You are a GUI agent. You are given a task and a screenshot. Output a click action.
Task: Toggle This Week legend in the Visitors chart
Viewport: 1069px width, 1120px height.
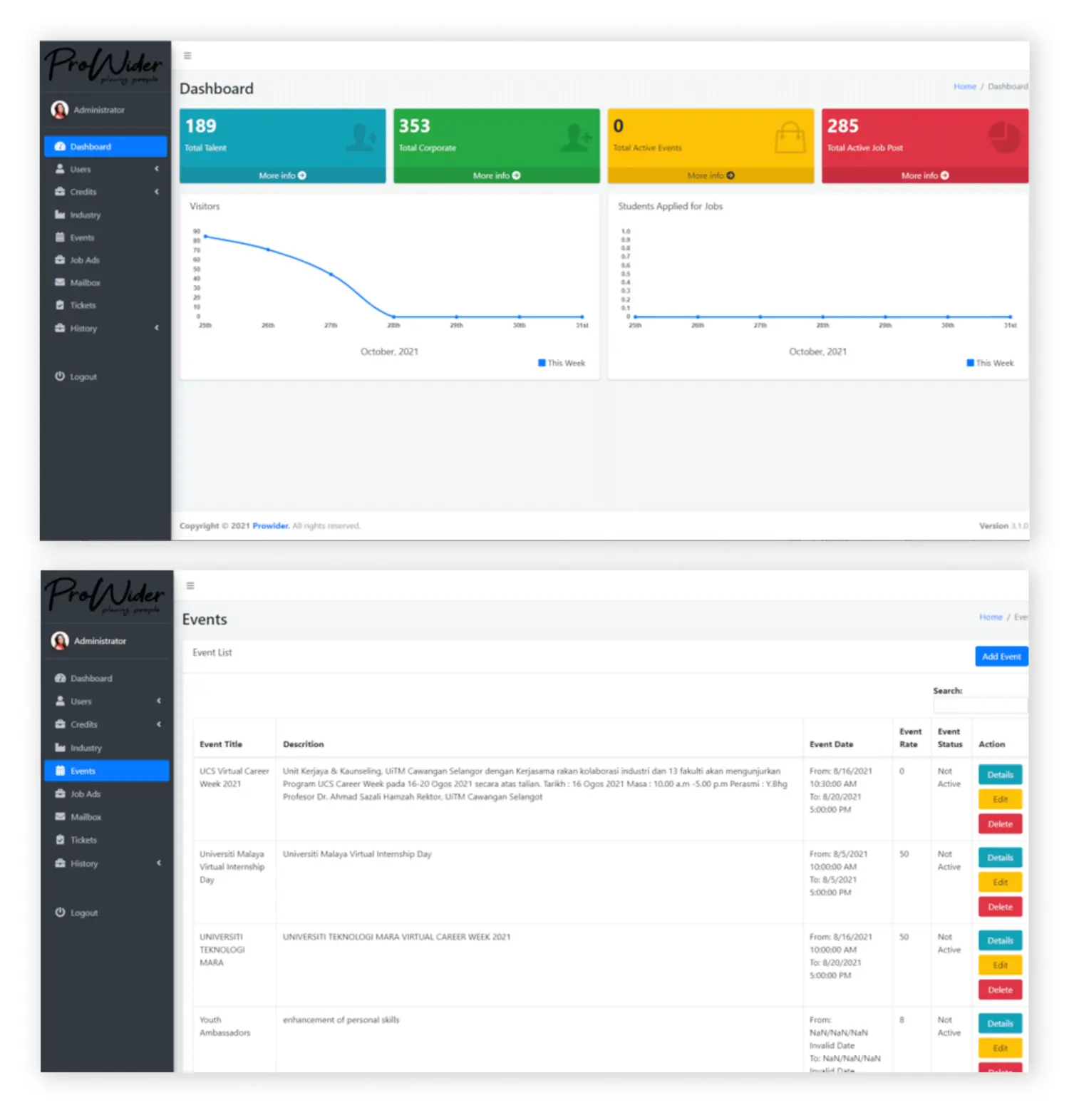tap(562, 363)
